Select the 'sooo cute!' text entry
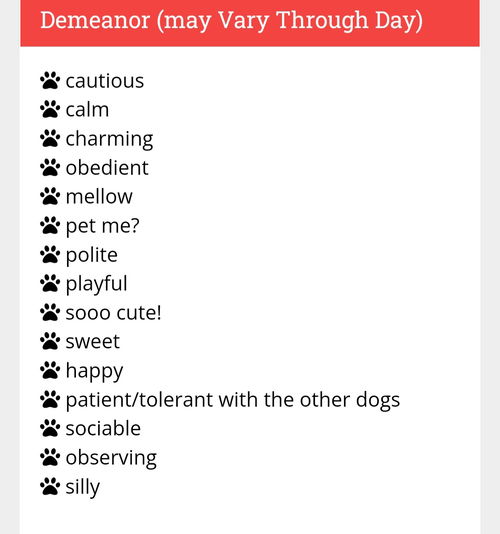The width and height of the screenshot is (500, 534). click(113, 313)
